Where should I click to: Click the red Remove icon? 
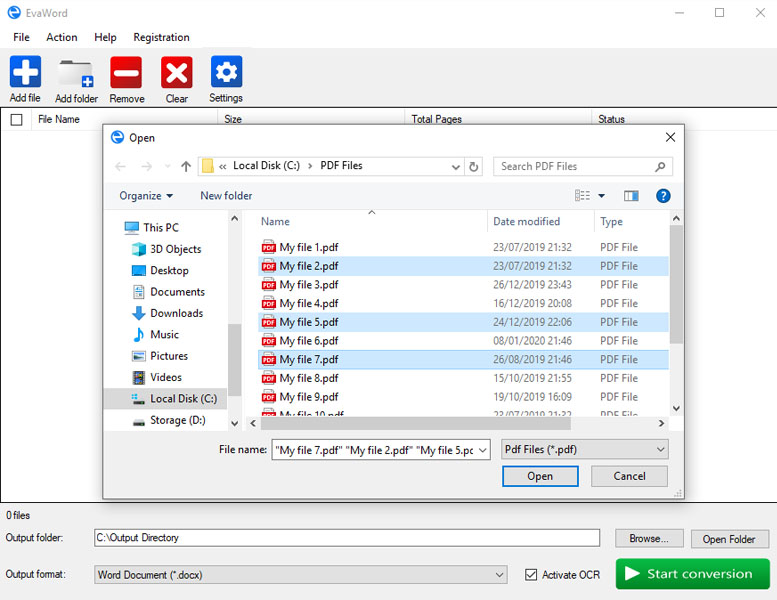(x=126, y=72)
